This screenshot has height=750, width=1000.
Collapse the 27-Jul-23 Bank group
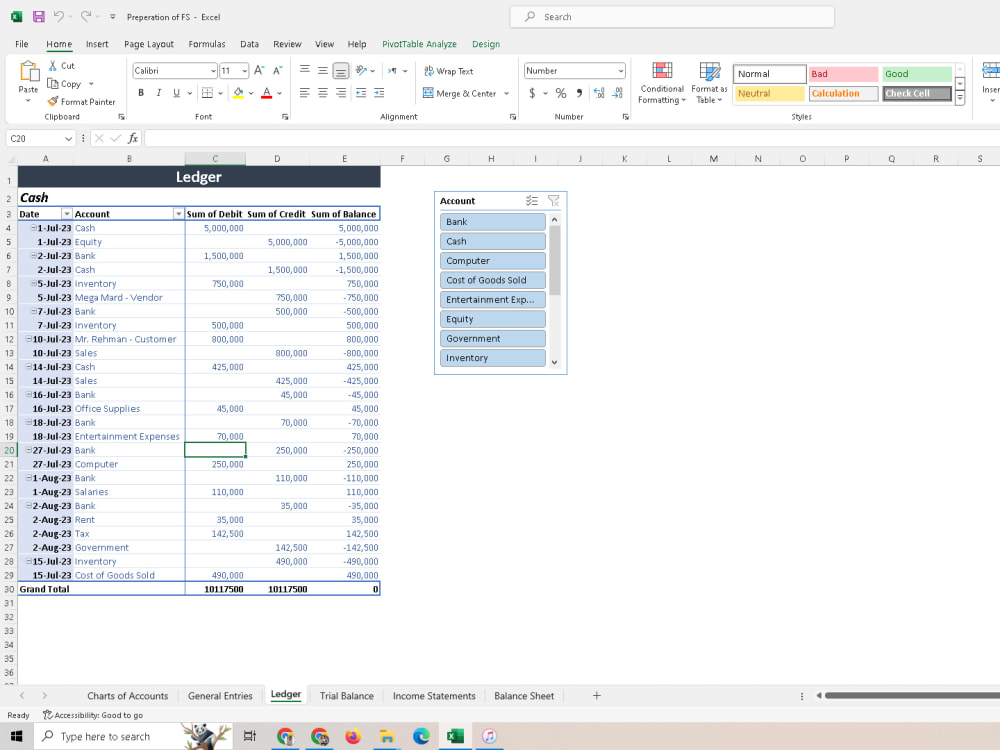(x=29, y=450)
